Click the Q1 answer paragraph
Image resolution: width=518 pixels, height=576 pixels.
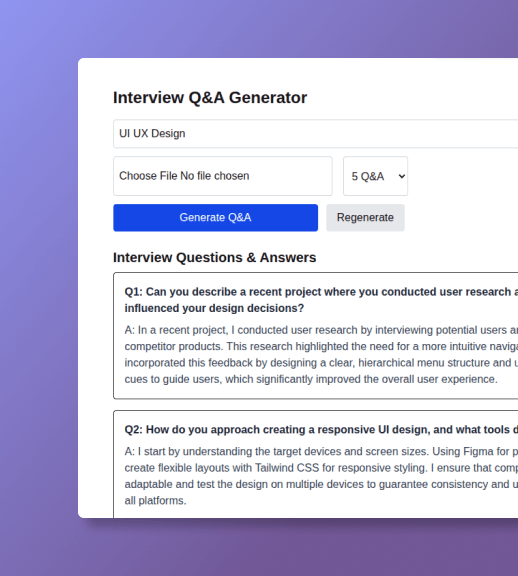pos(321,354)
